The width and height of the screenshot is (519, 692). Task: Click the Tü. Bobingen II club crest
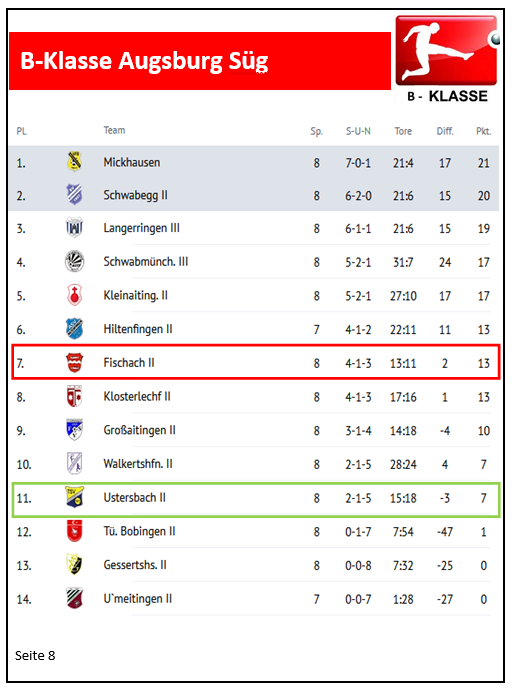[x=75, y=531]
